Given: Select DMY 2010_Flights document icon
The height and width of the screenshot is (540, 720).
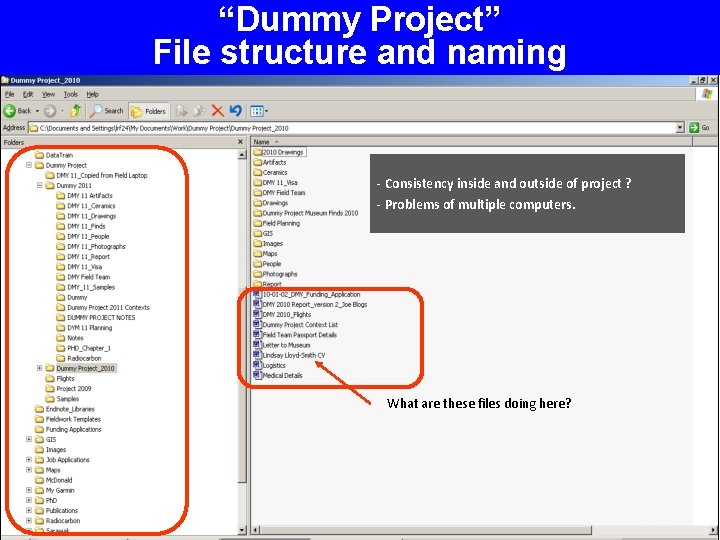Looking at the screenshot, I should tap(257, 314).
